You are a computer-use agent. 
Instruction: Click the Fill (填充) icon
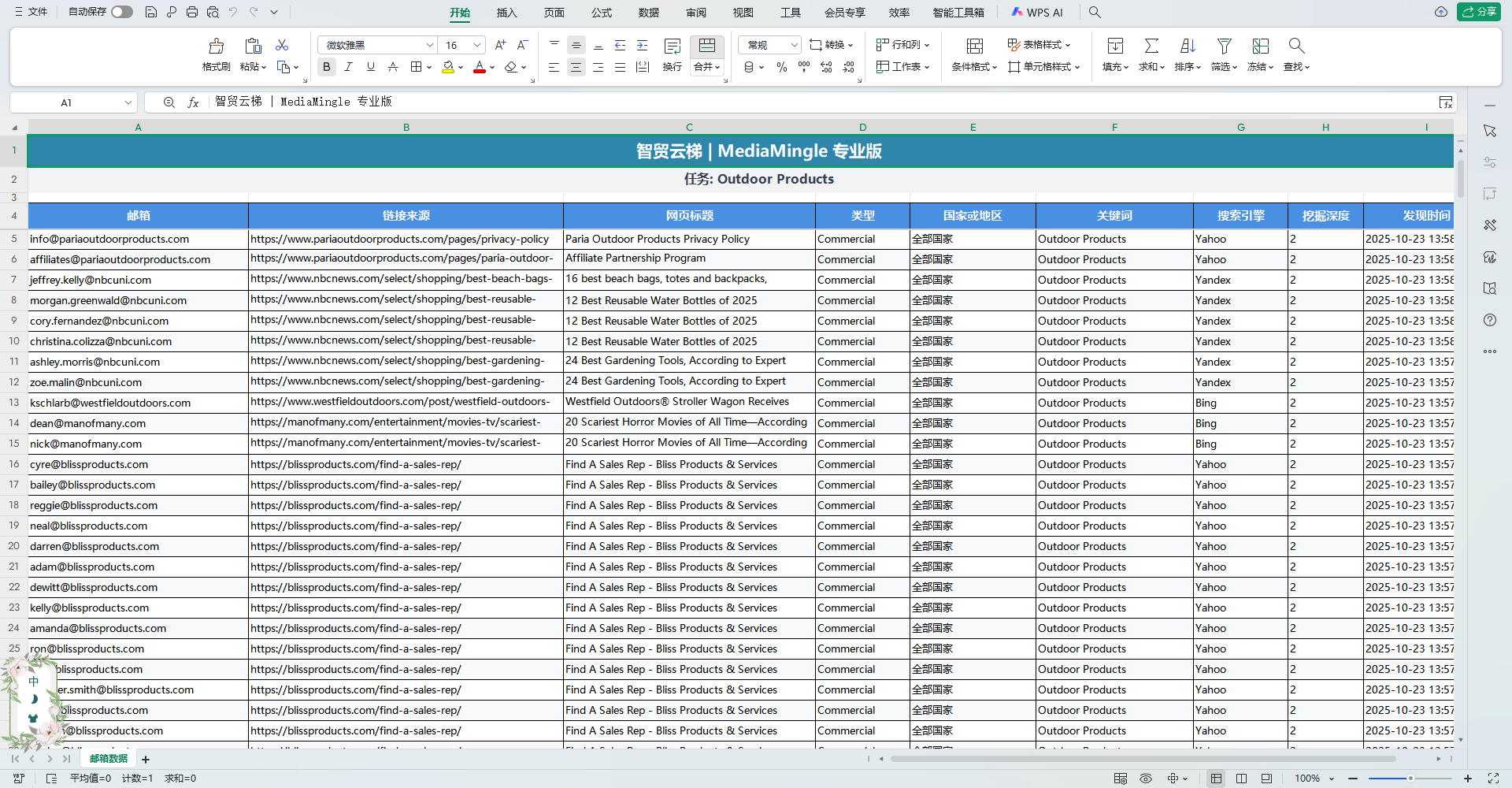(x=1115, y=46)
